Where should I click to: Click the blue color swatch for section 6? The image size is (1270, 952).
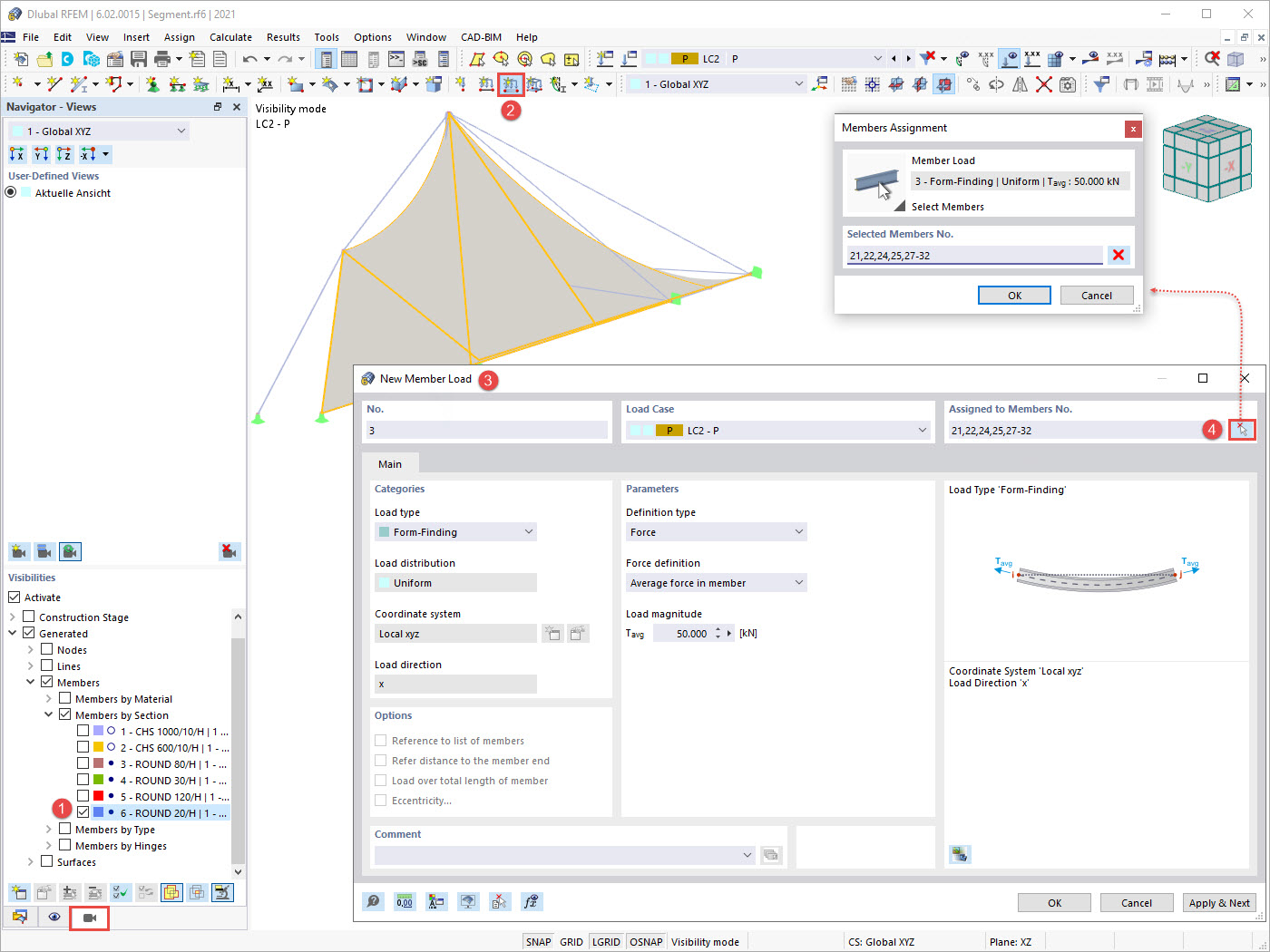(x=99, y=812)
